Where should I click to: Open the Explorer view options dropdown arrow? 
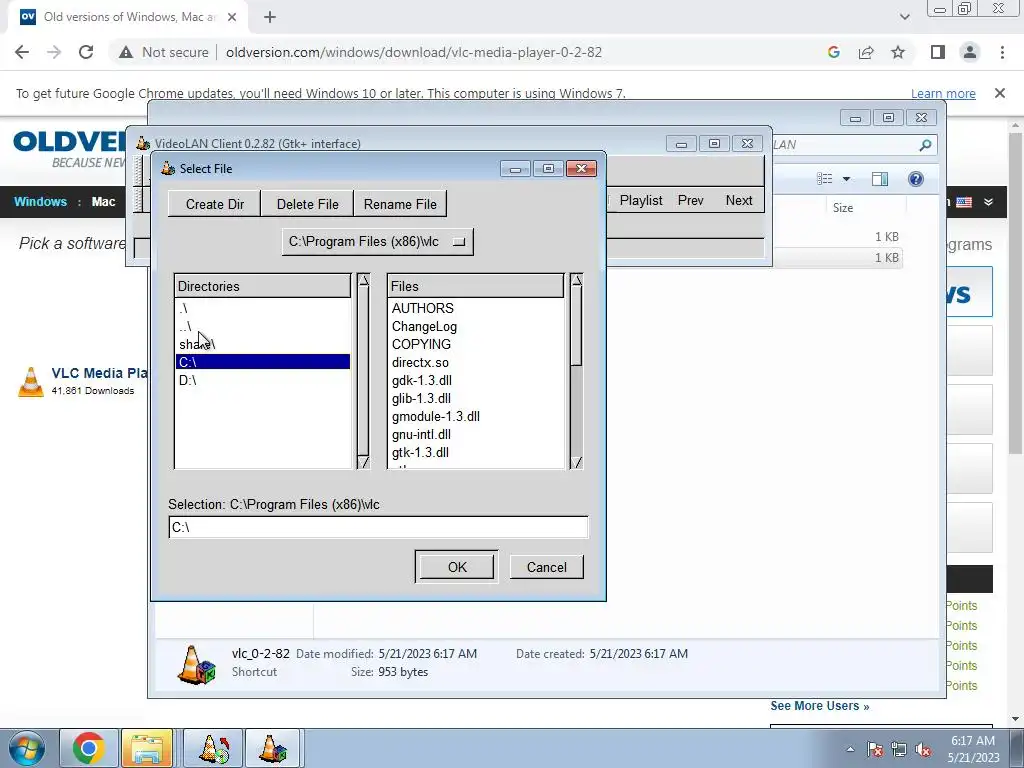pos(846,179)
